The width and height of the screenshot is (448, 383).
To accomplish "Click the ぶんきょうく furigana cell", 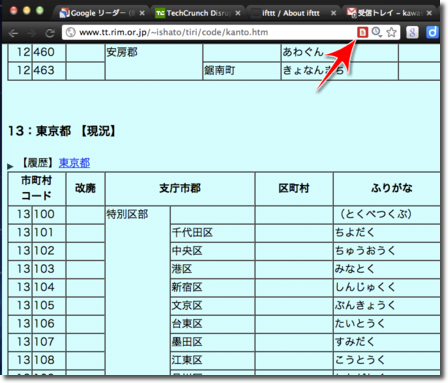I will pos(387,305).
